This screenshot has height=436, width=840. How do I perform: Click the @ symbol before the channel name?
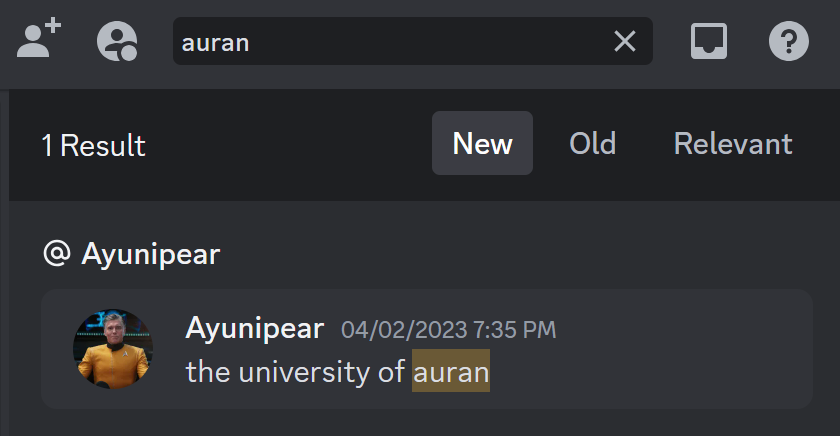pos(56,254)
